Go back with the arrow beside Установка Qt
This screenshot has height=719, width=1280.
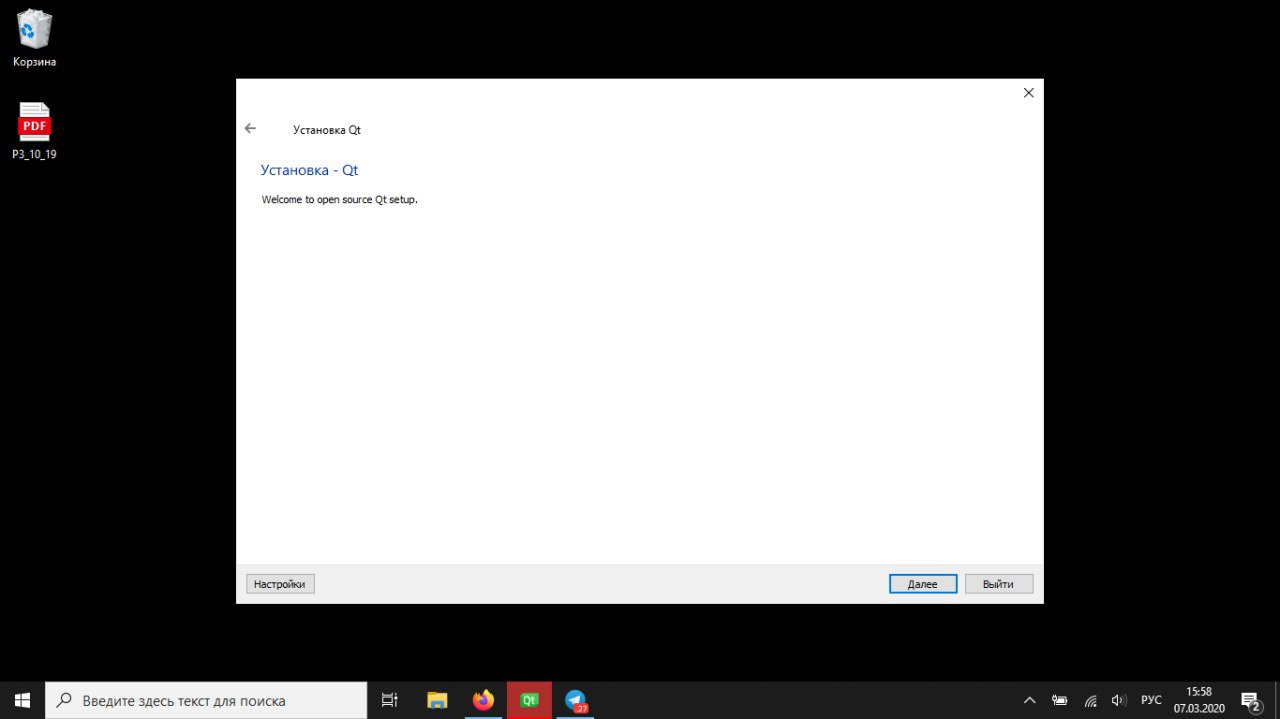click(x=250, y=129)
